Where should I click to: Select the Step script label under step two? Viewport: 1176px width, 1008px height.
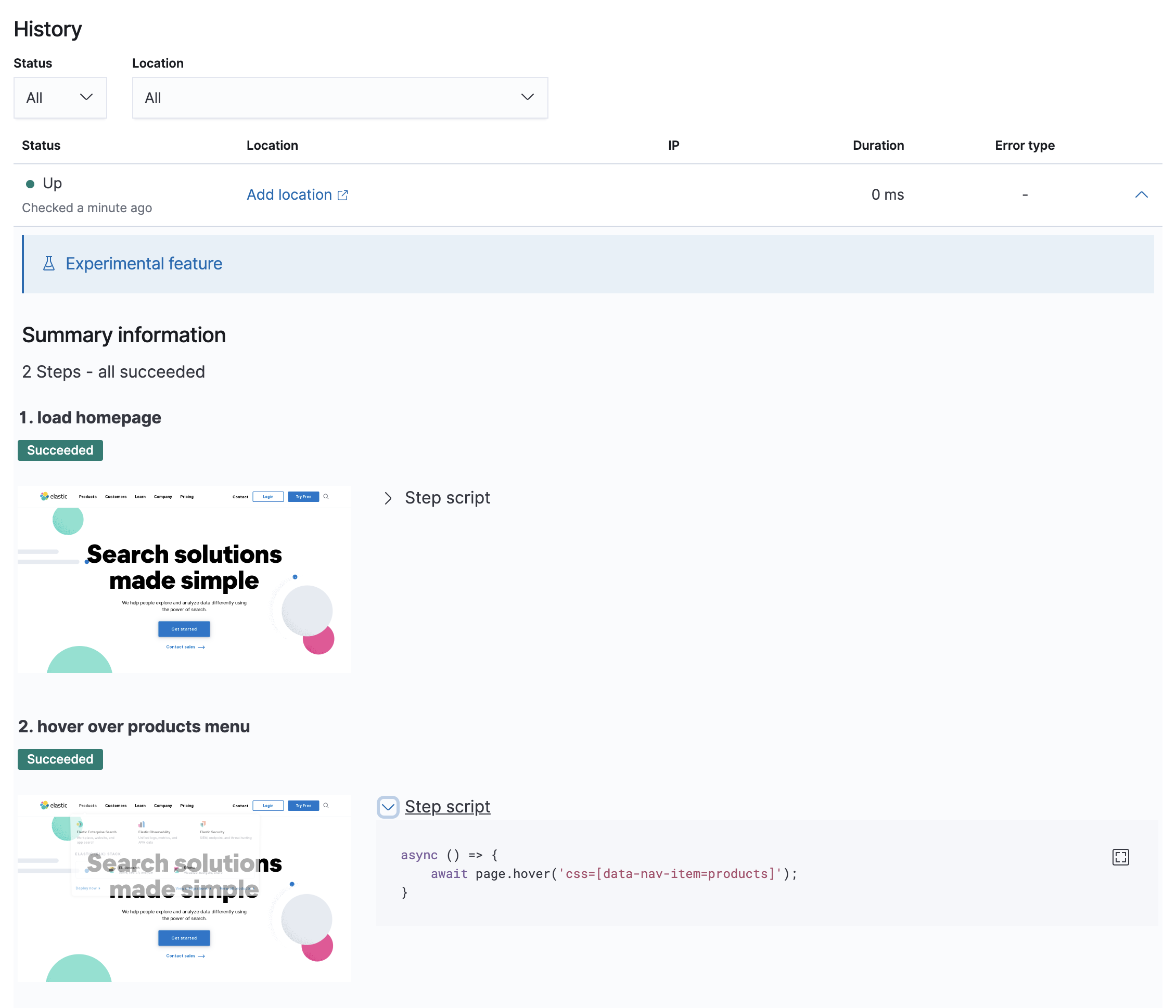[447, 806]
